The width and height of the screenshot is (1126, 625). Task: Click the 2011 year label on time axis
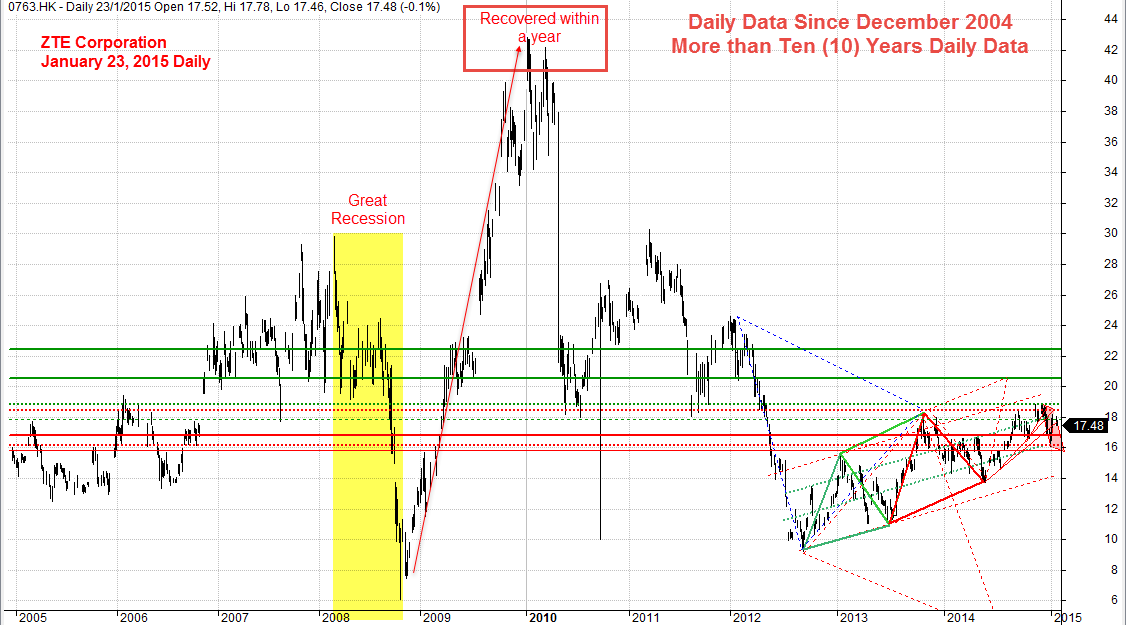click(645, 617)
